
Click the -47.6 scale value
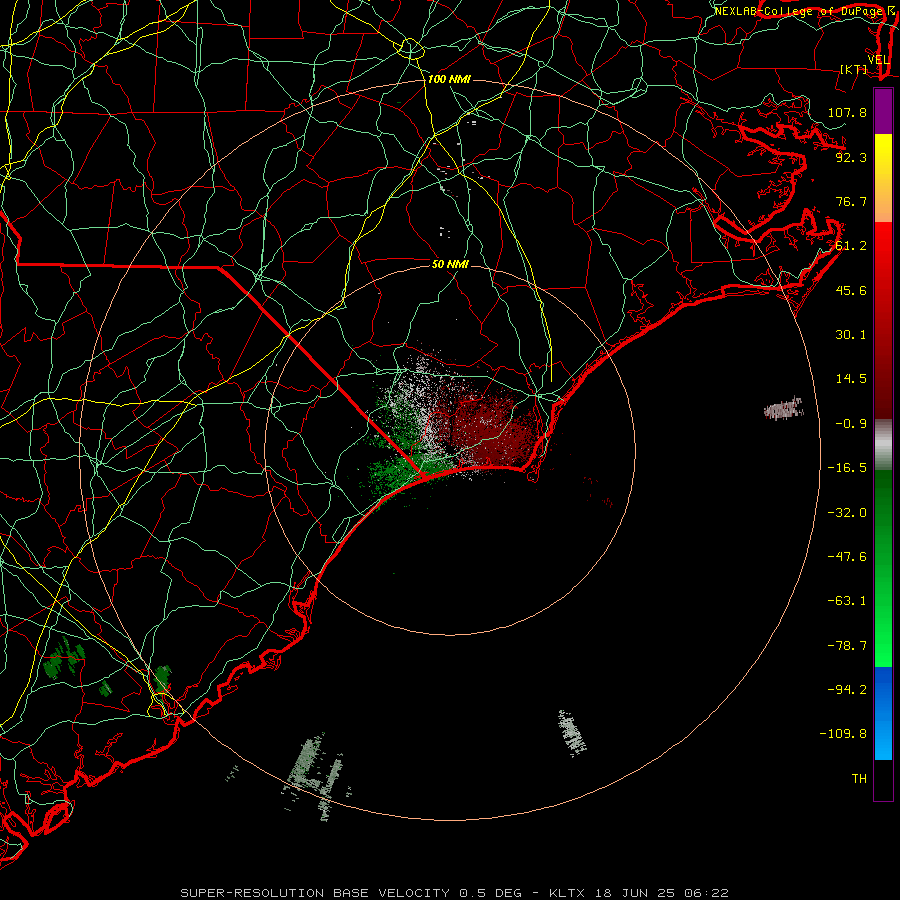(x=847, y=557)
